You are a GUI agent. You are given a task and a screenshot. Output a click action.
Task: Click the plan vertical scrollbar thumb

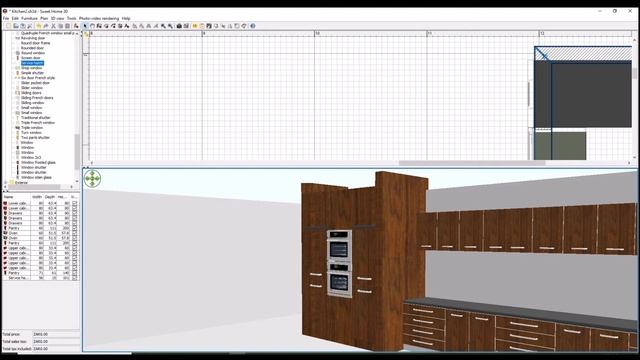pyautogui.click(x=634, y=73)
